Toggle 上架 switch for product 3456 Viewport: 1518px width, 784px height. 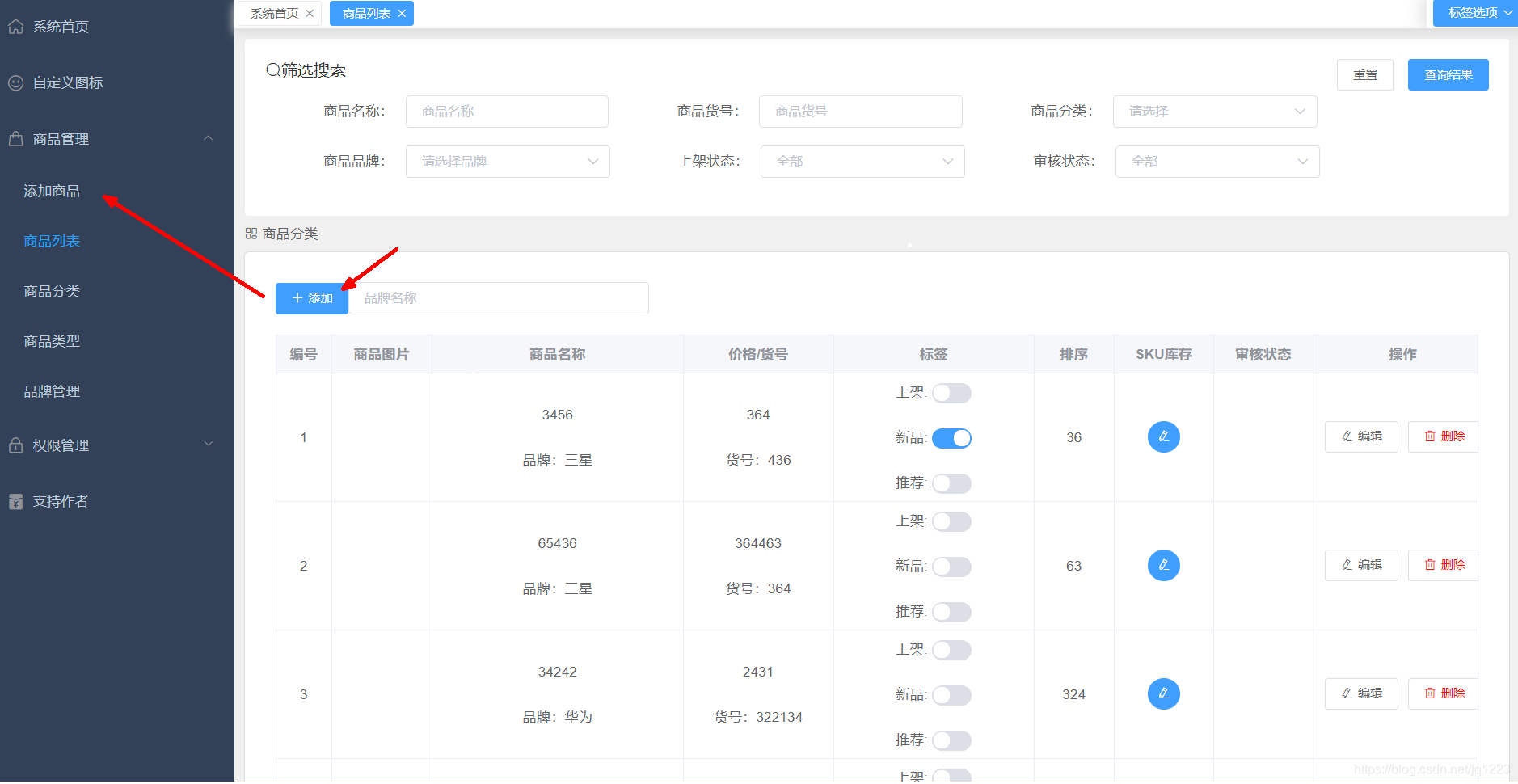tap(951, 394)
